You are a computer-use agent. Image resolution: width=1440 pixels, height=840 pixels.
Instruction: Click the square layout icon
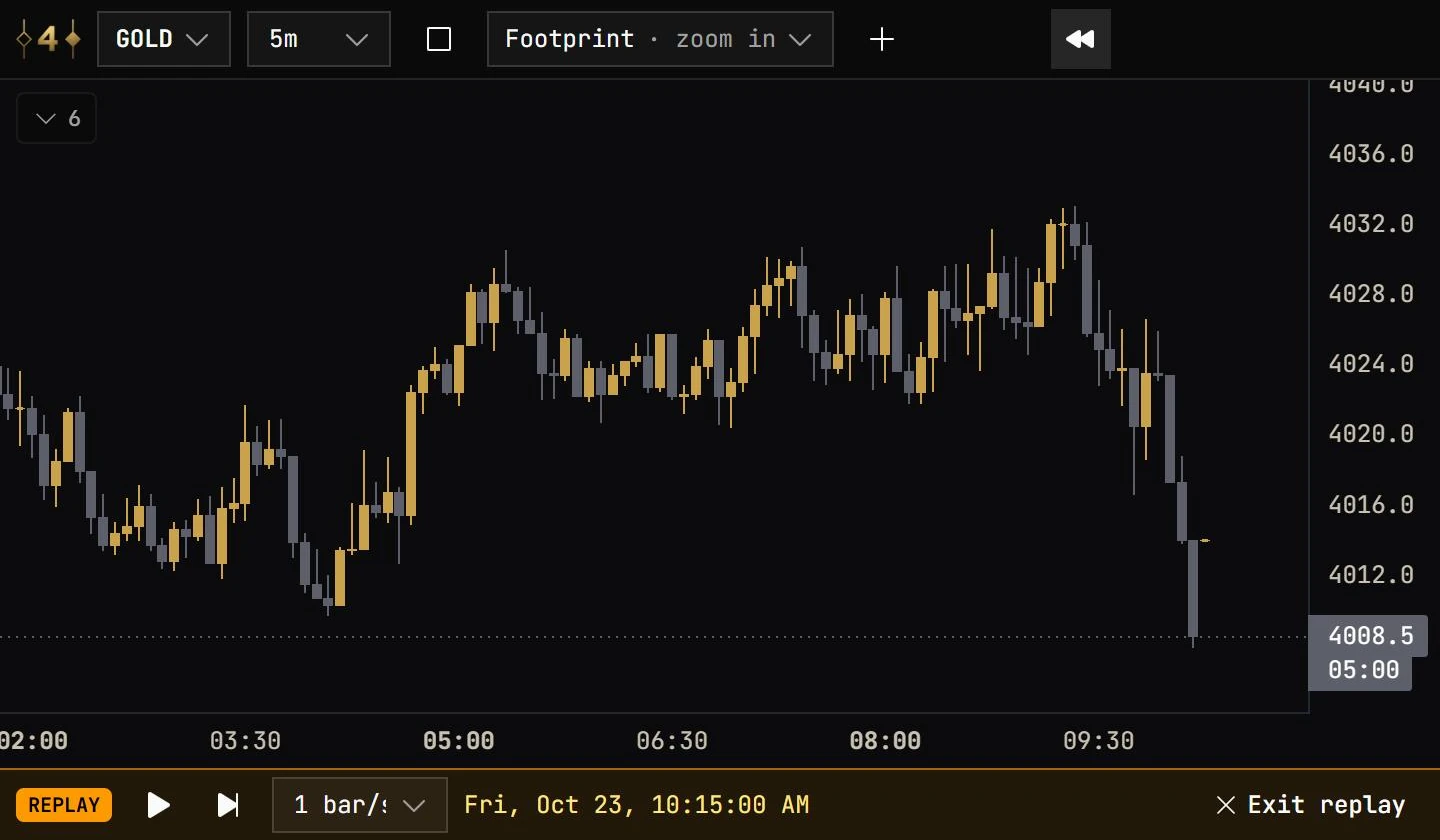(x=439, y=39)
